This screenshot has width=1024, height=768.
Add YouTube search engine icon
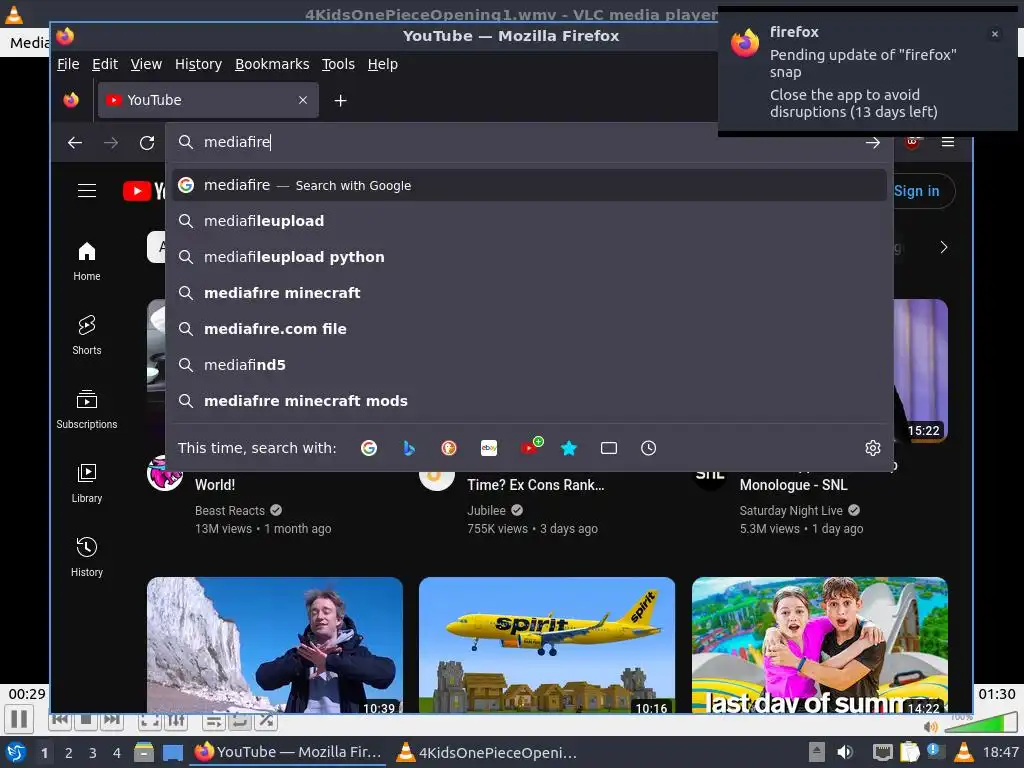click(x=531, y=447)
